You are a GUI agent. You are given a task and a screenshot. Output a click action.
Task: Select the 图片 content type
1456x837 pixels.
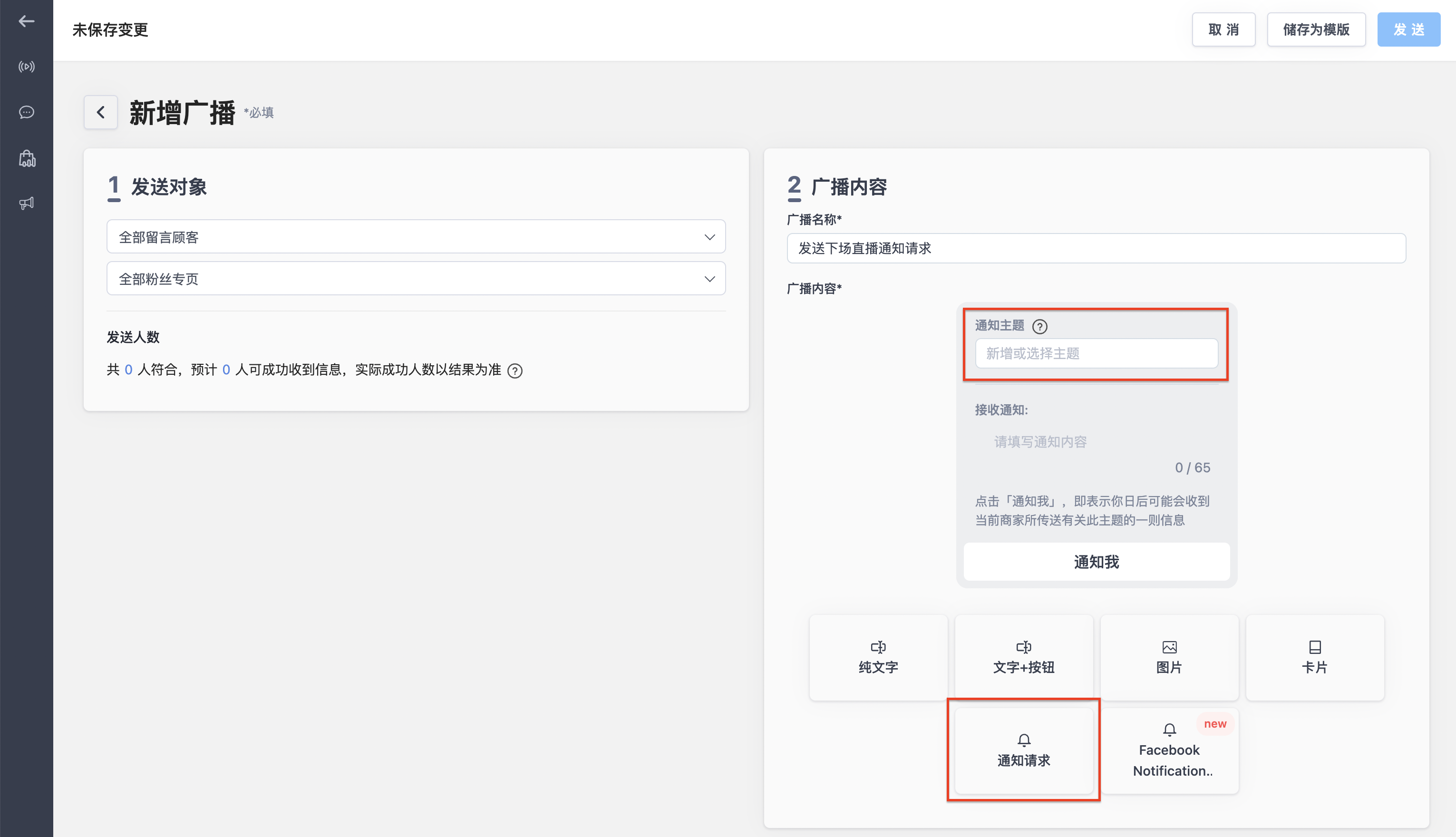coord(1169,658)
